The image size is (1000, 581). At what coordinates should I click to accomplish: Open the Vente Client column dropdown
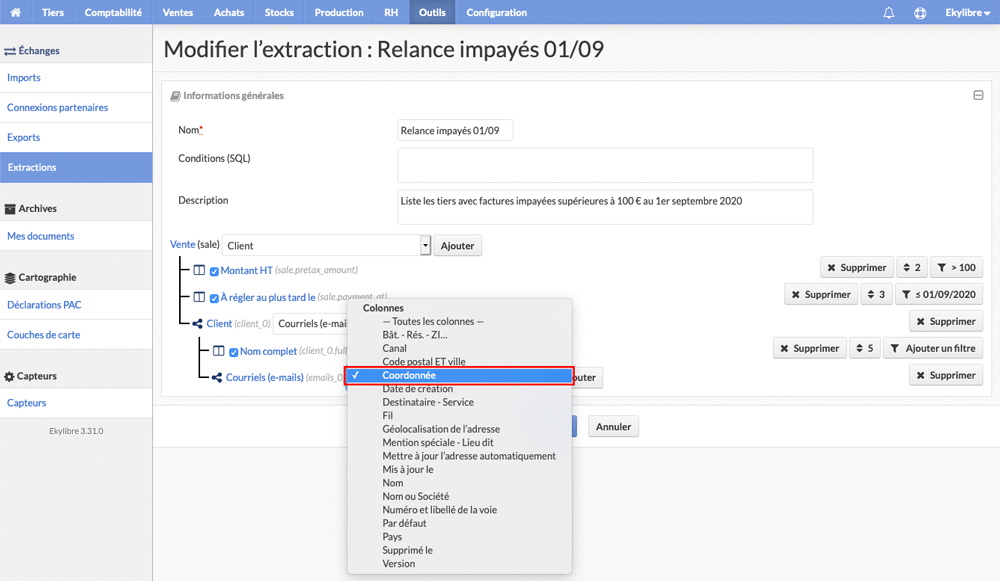click(327, 246)
